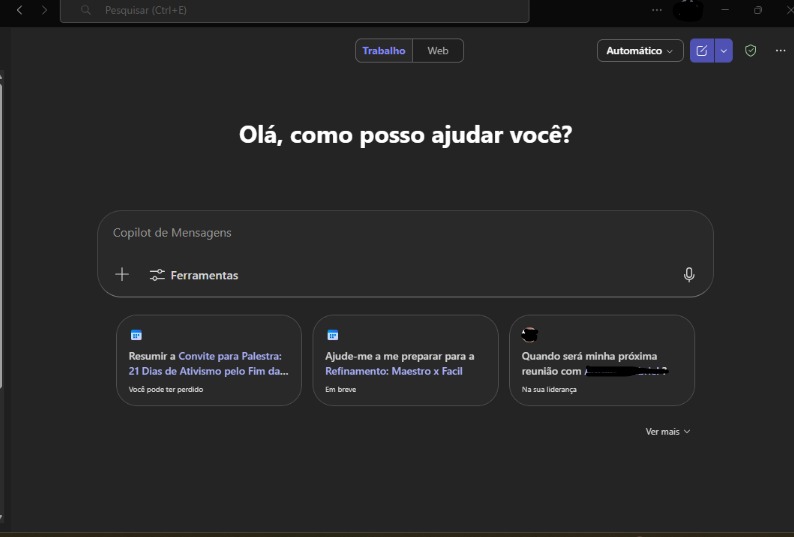Minimize the window
Image resolution: width=794 pixels, height=537 pixels.
point(725,10)
